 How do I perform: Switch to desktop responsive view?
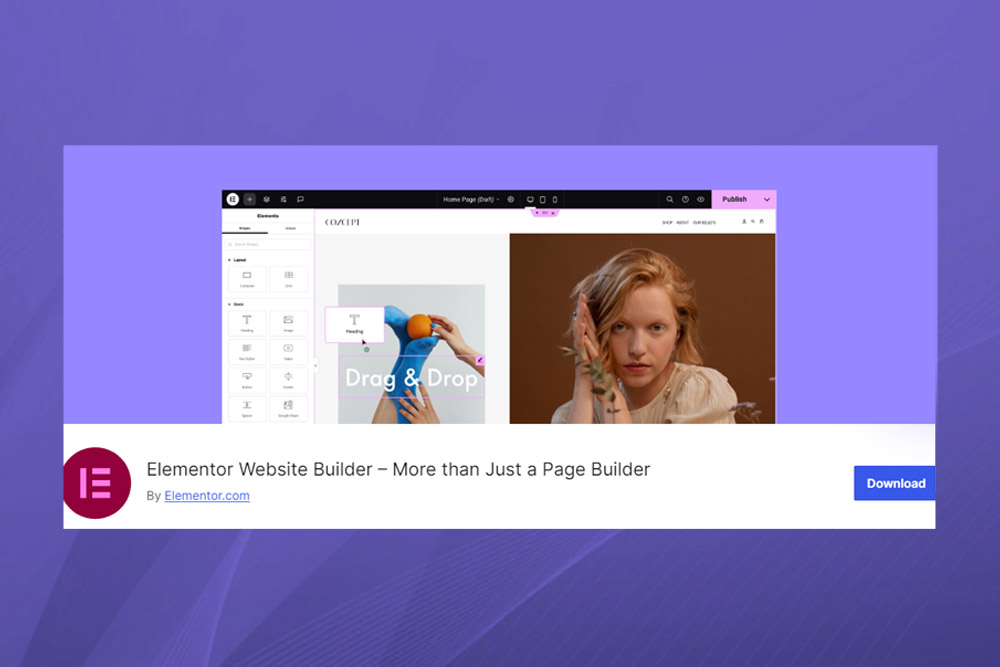point(530,199)
